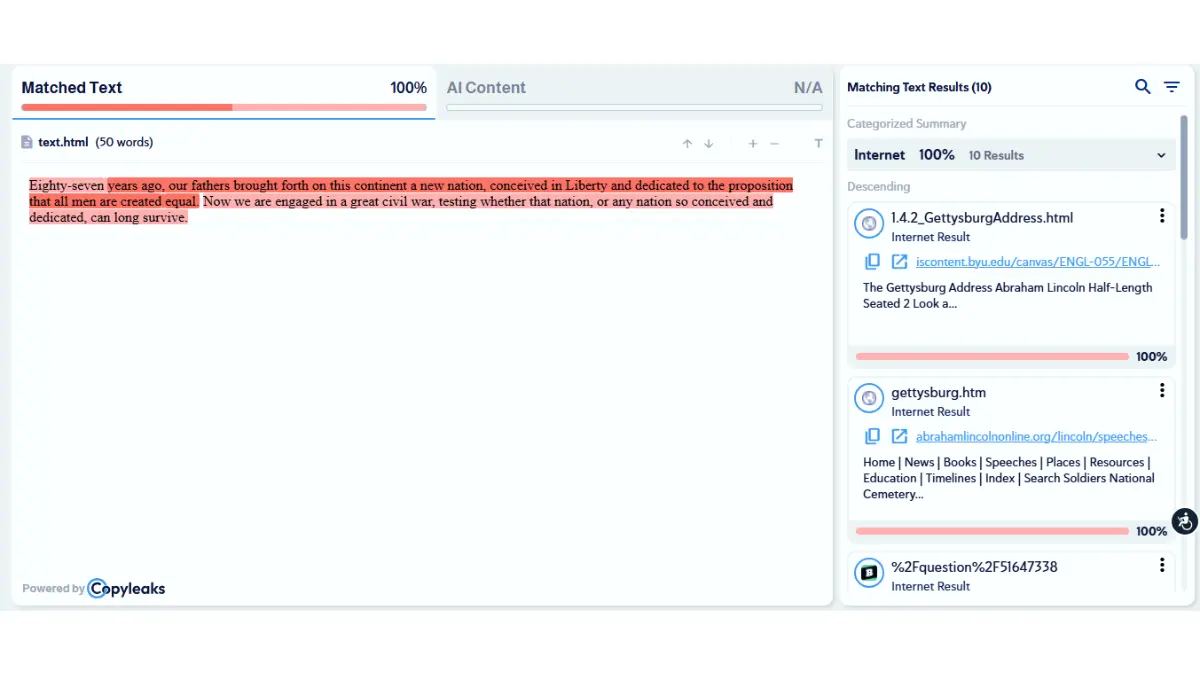Zoom out text with minus icon
Screen dimensions: 1200x675
point(774,143)
